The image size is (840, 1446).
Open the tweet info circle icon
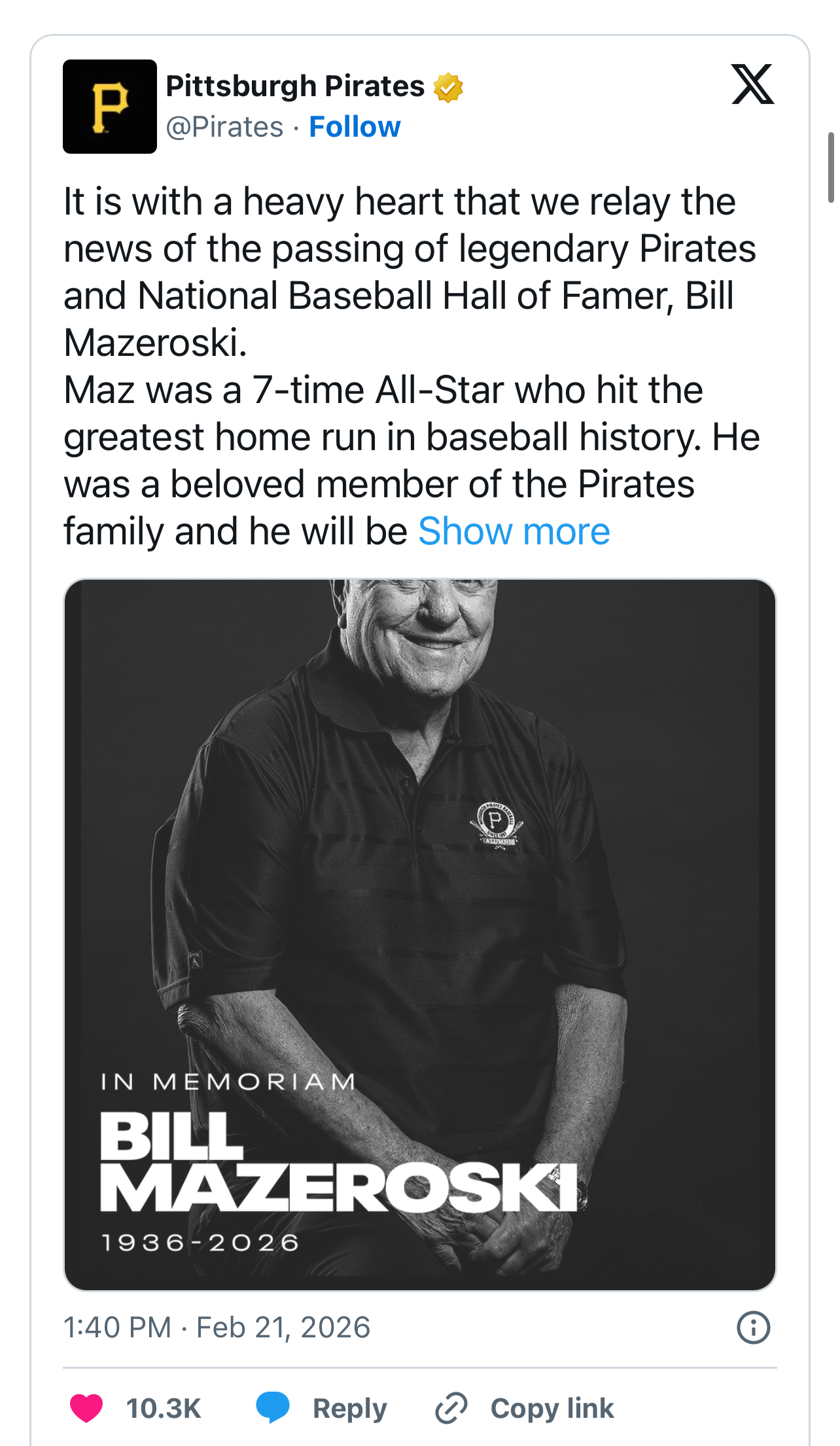coord(753,1328)
